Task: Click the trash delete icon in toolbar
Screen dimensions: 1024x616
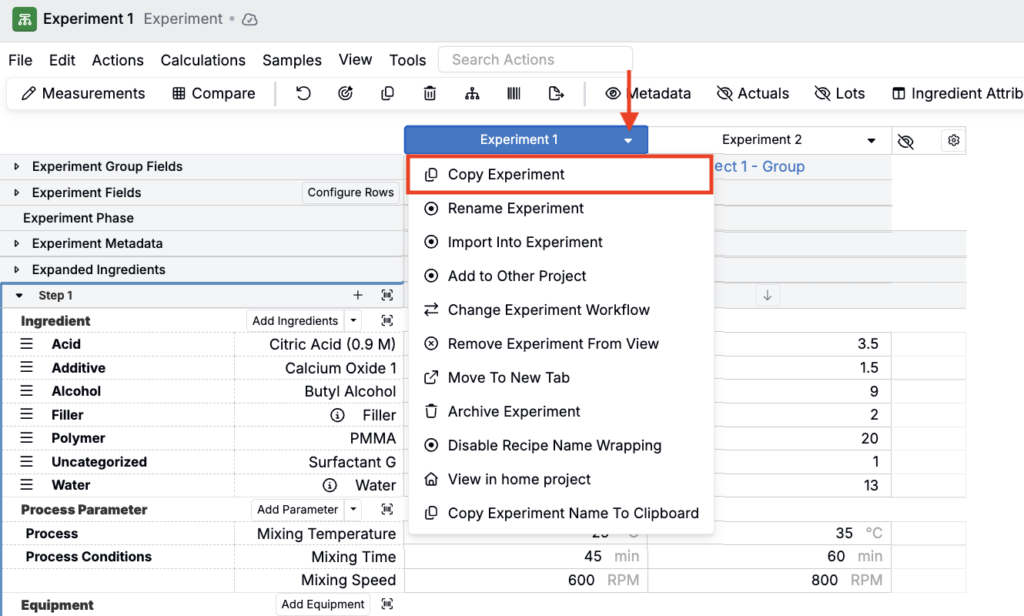Action: point(430,93)
